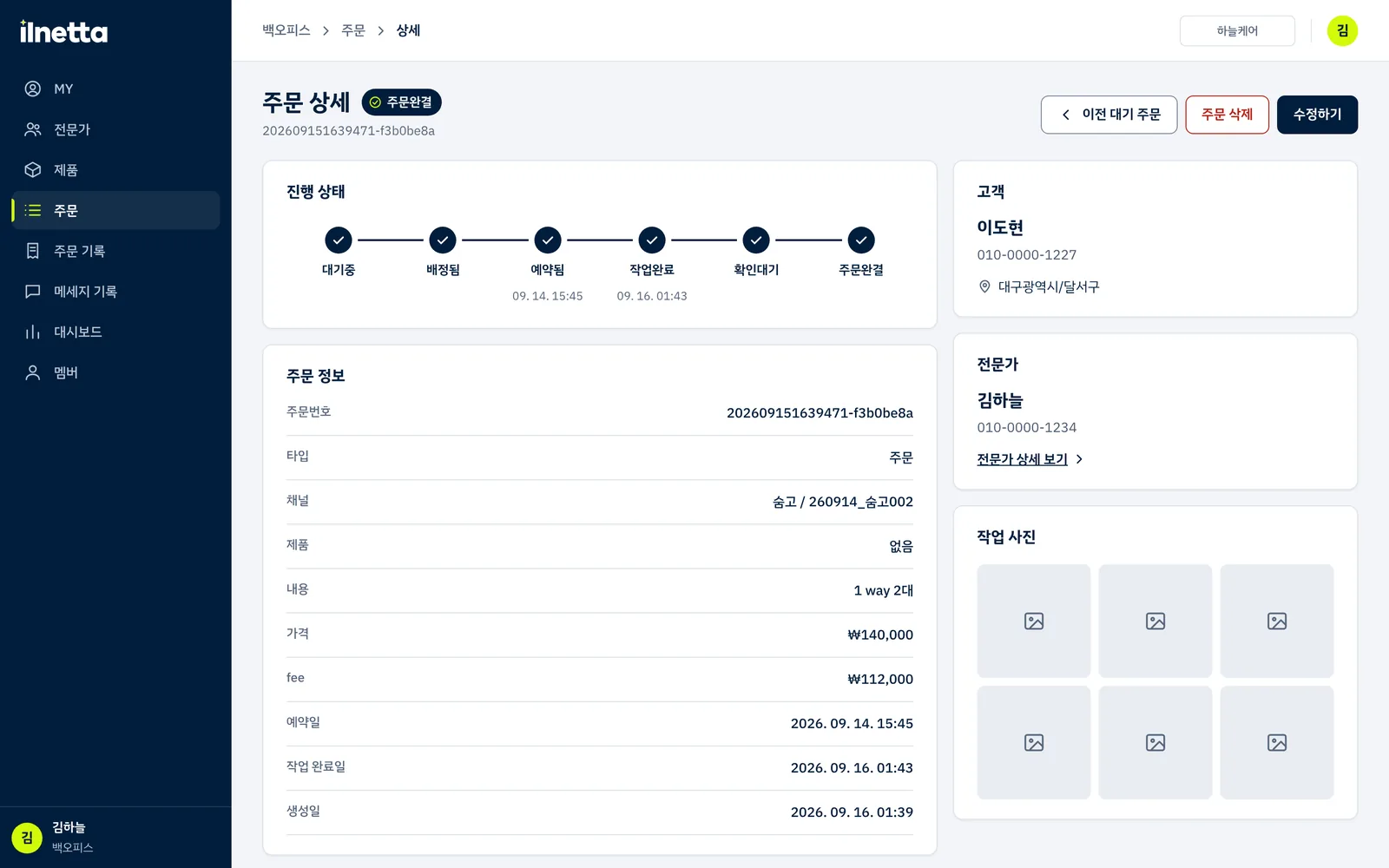Image resolution: width=1389 pixels, height=868 pixels.
Task: Click chevron after 백오피스 breadcrumb
Action: pyautogui.click(x=326, y=31)
